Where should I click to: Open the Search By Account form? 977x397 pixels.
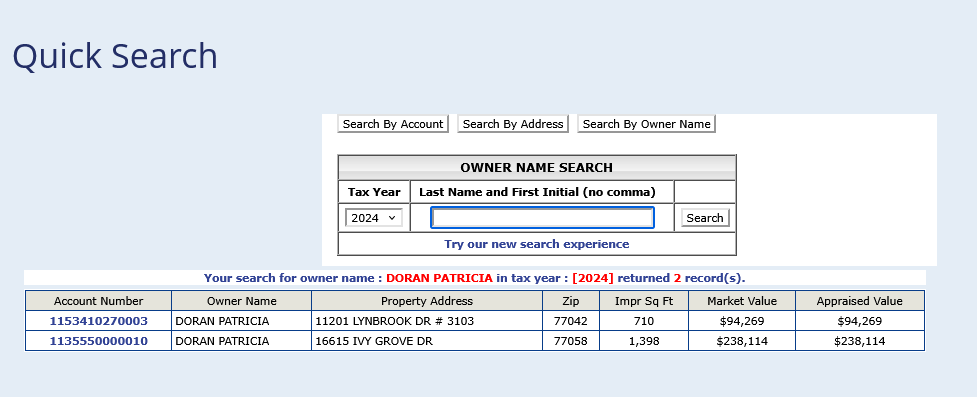393,124
